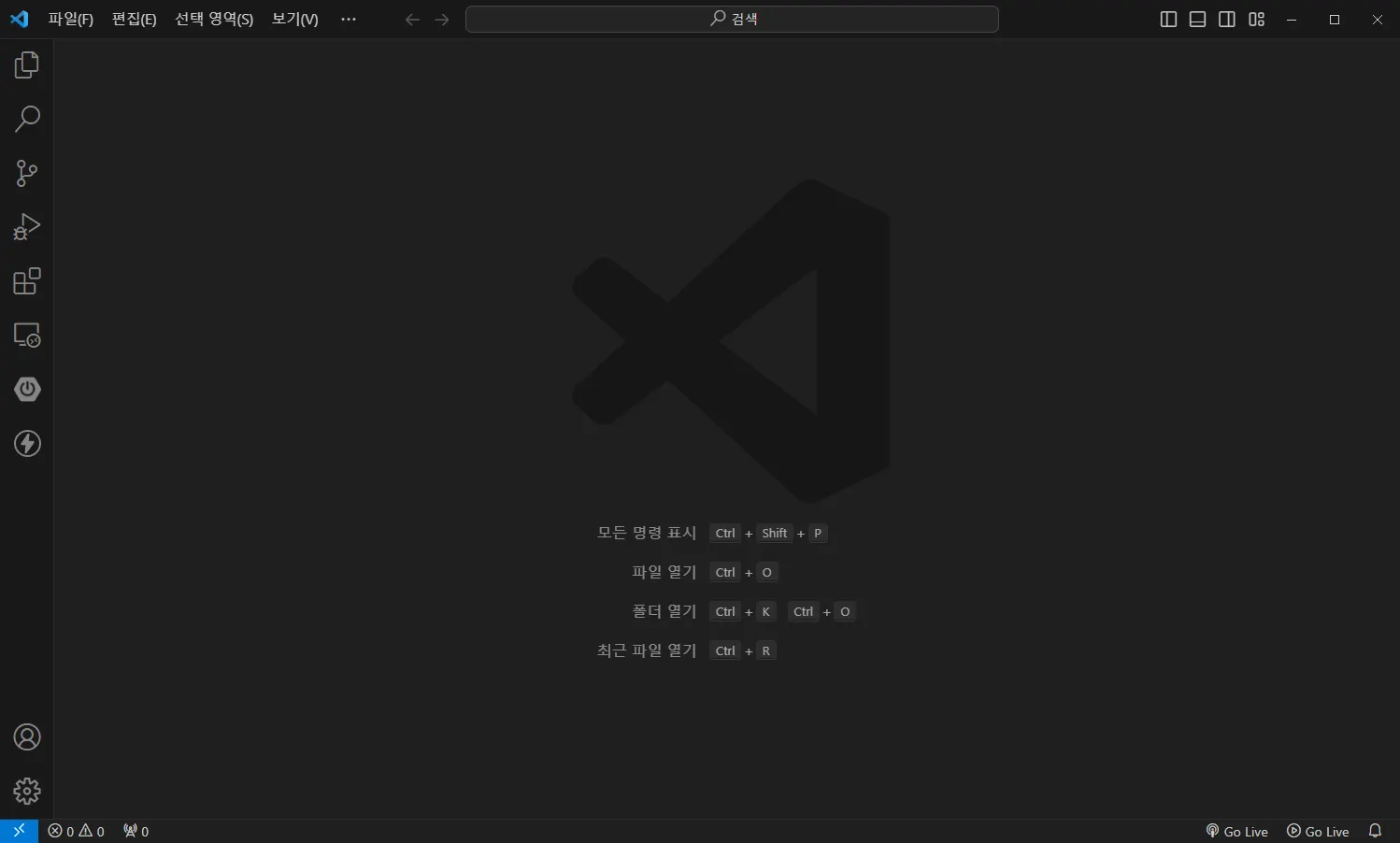Click the 검색 command center search box

click(x=732, y=19)
